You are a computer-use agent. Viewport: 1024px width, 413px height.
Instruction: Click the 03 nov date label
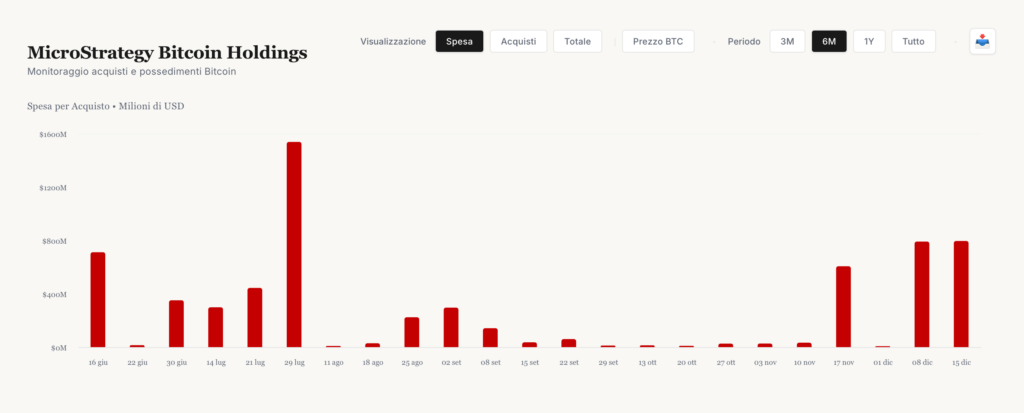coord(765,362)
